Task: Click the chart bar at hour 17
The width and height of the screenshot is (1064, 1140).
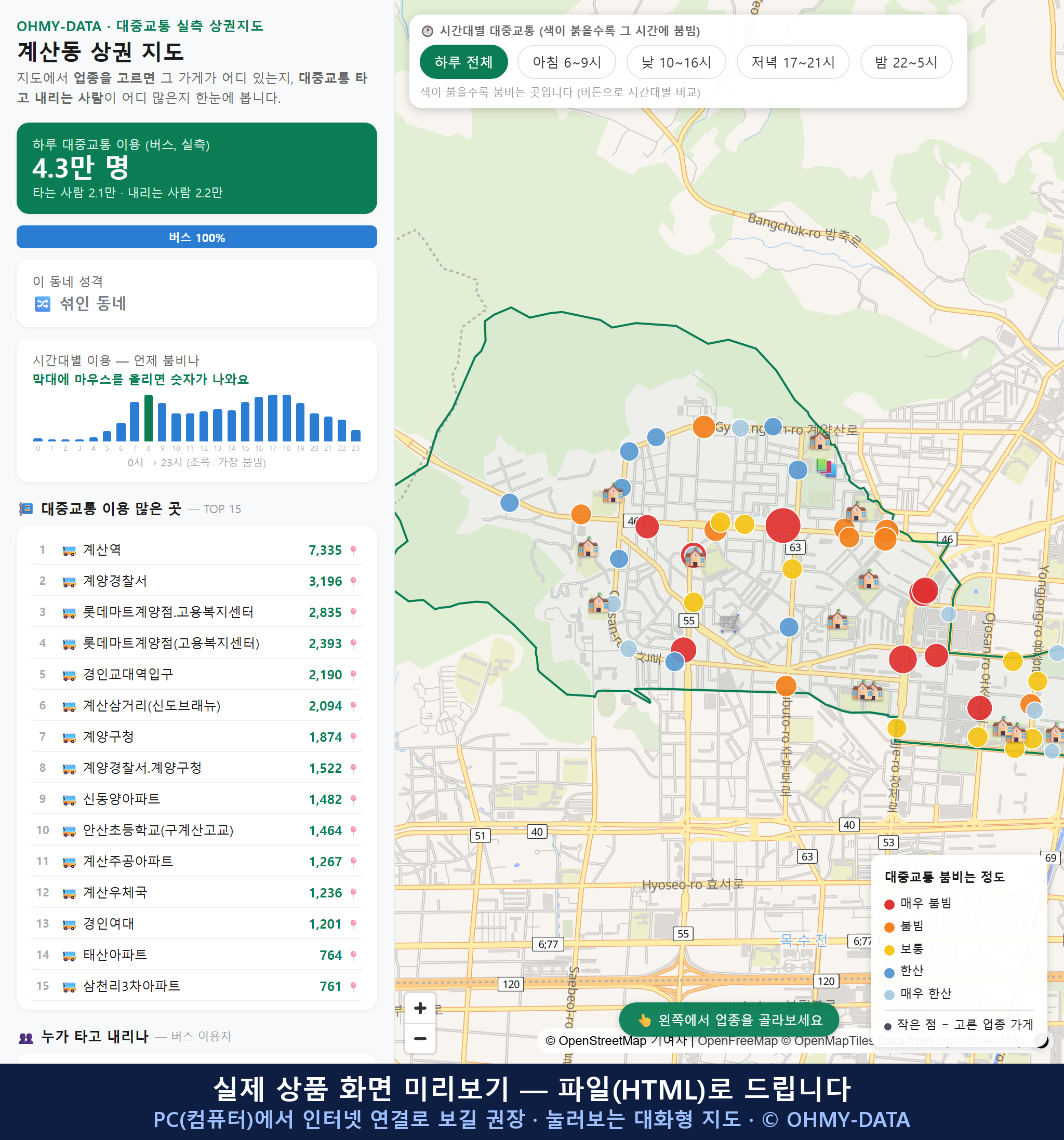Action: pos(272,418)
